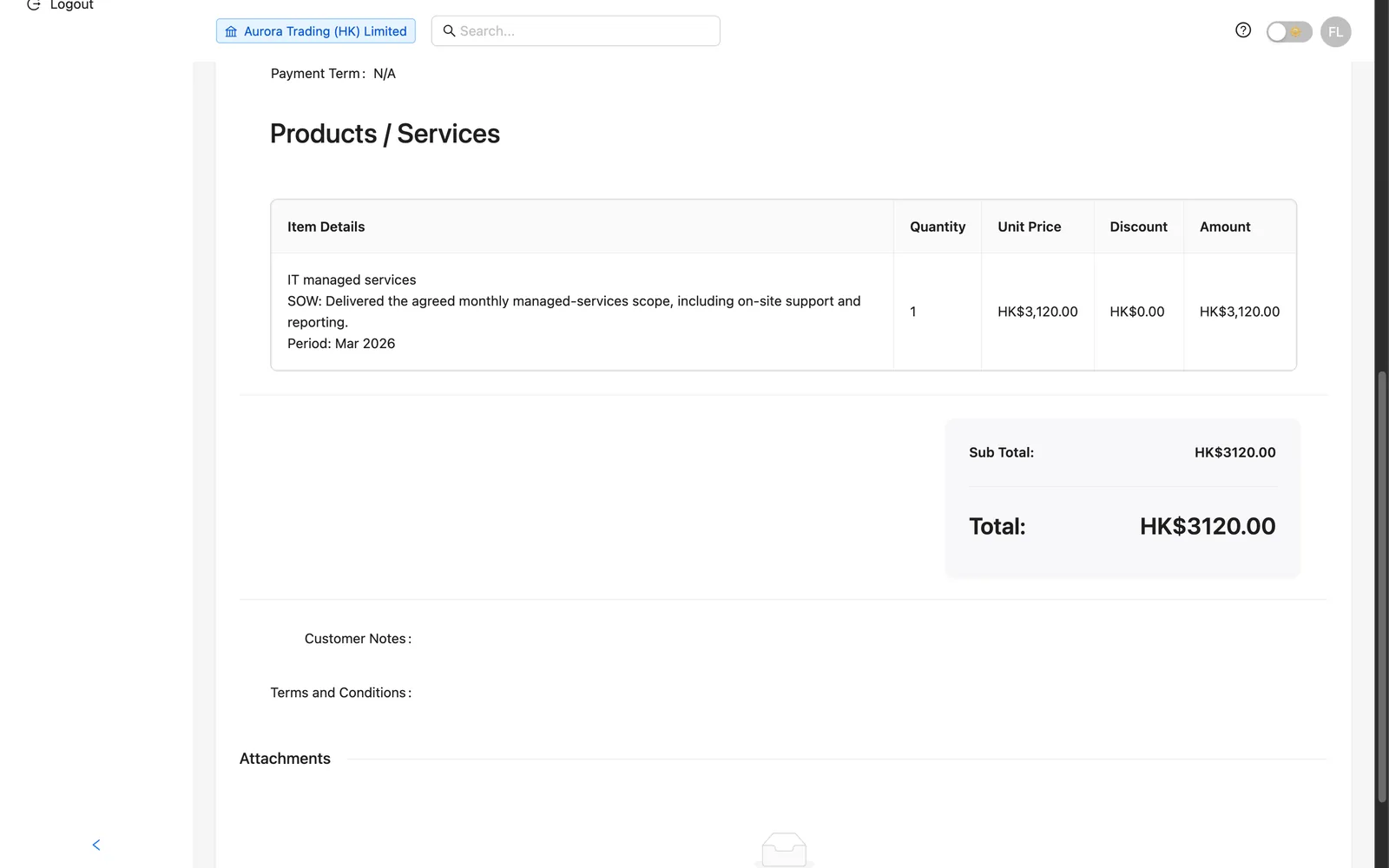
Task: Click the 'Period: Mar 2026' line
Action: pyautogui.click(x=341, y=344)
